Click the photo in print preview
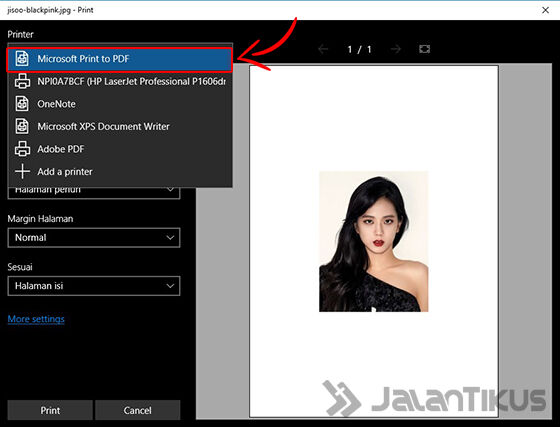560x427 pixels. pyautogui.click(x=374, y=242)
